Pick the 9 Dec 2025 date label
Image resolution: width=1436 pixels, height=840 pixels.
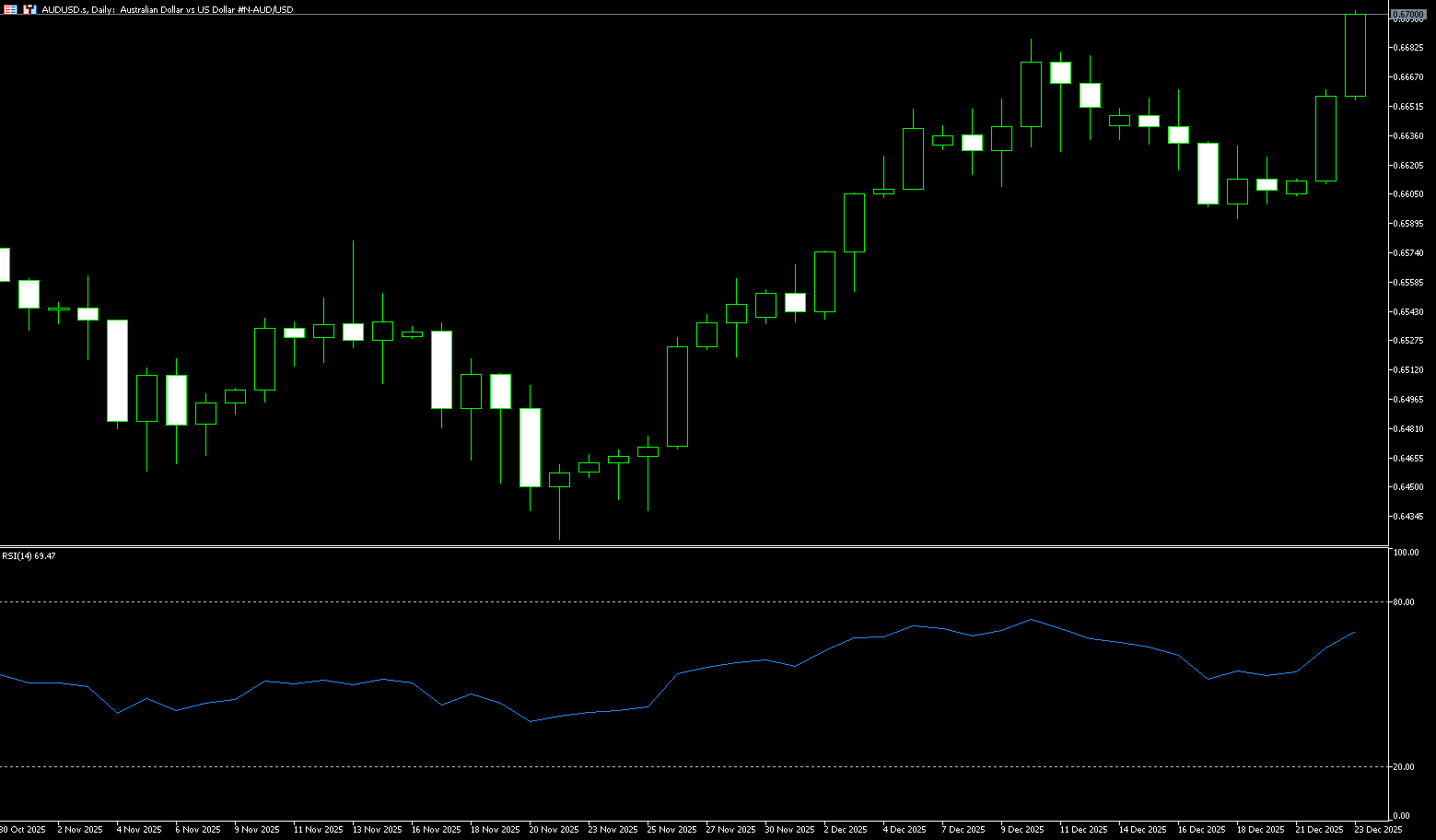[x=1022, y=830]
